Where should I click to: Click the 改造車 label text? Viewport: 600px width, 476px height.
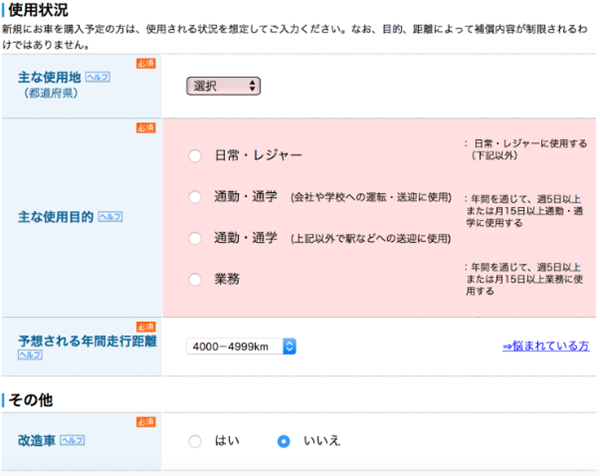37,440
